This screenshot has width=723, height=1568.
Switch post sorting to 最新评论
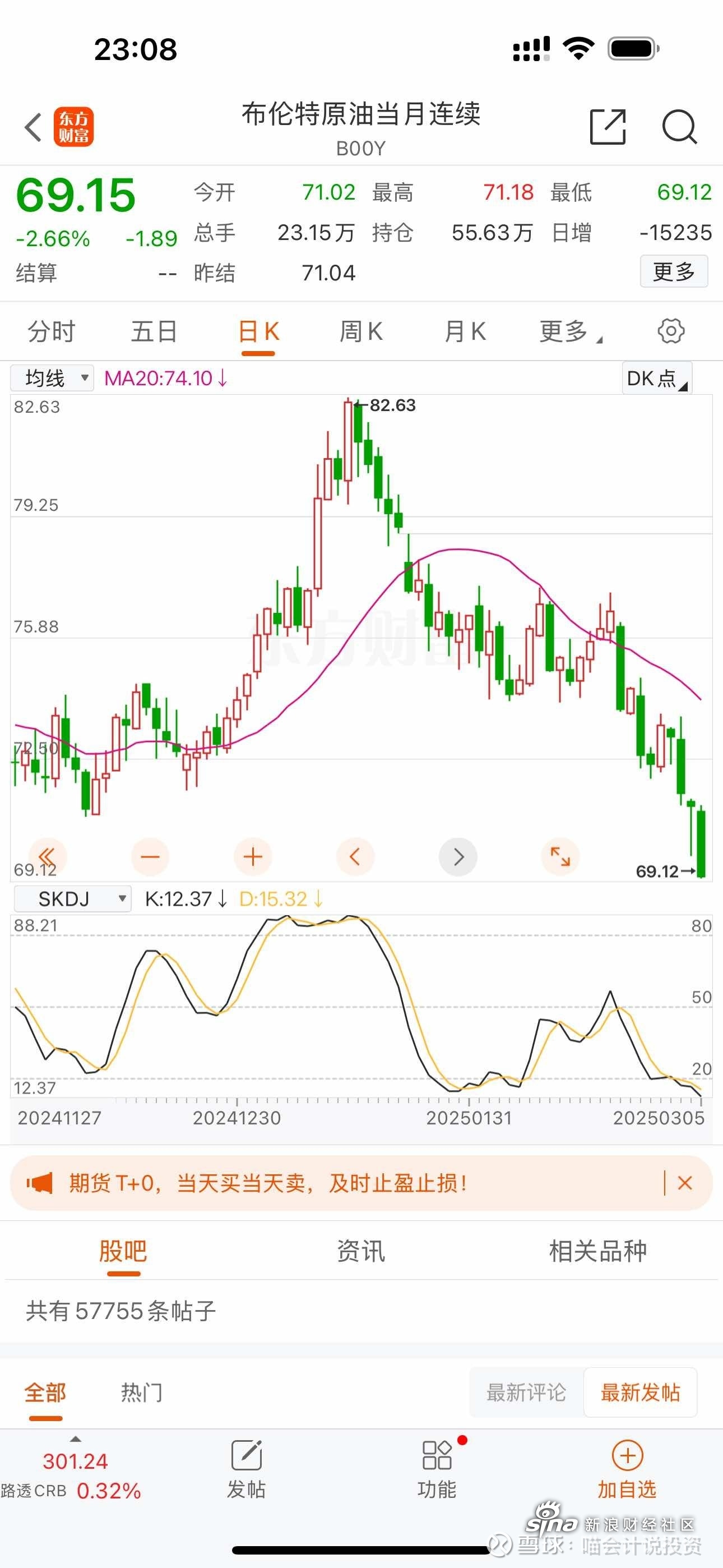(526, 1392)
